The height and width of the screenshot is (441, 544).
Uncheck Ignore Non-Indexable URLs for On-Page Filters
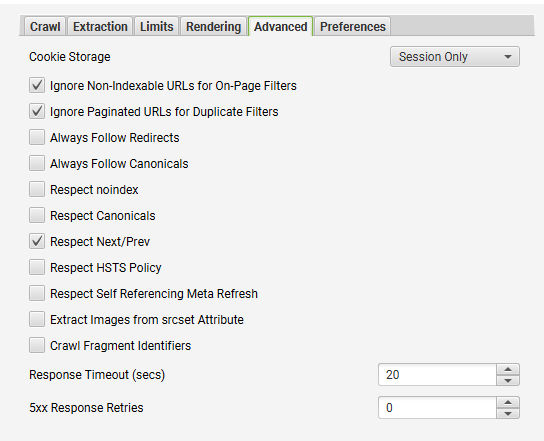click(x=37, y=85)
